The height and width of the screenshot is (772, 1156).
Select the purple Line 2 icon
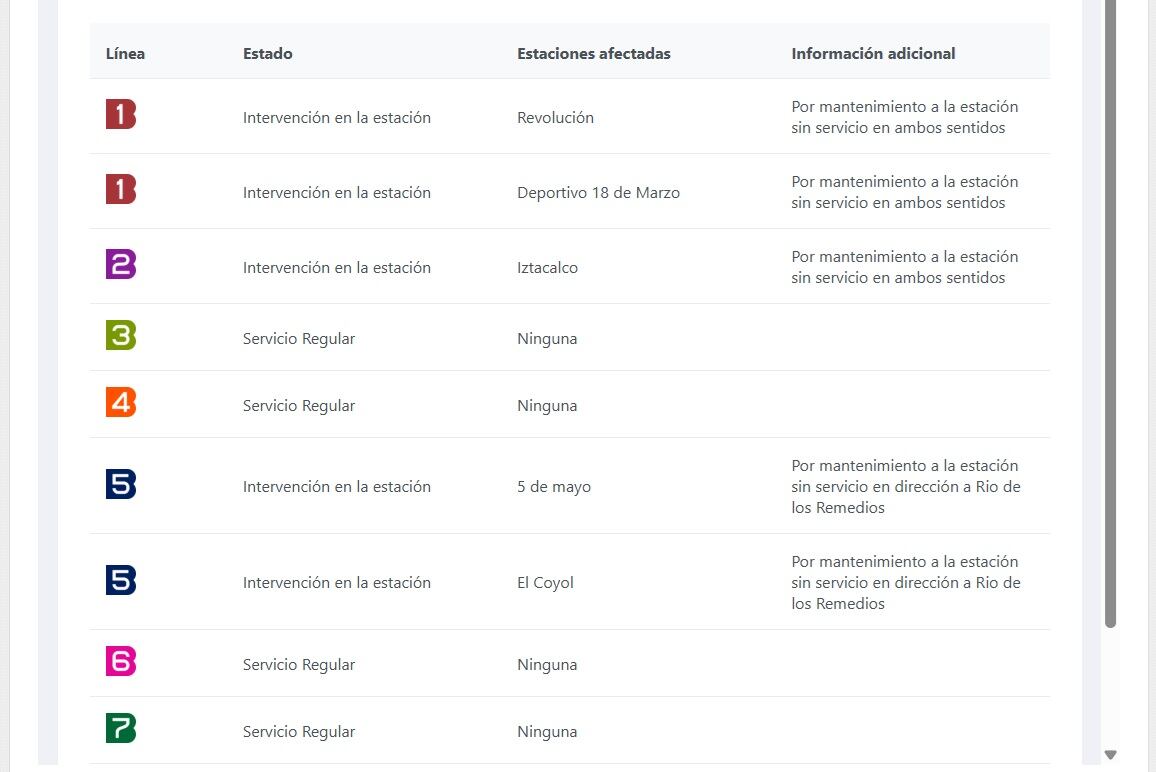click(121, 264)
